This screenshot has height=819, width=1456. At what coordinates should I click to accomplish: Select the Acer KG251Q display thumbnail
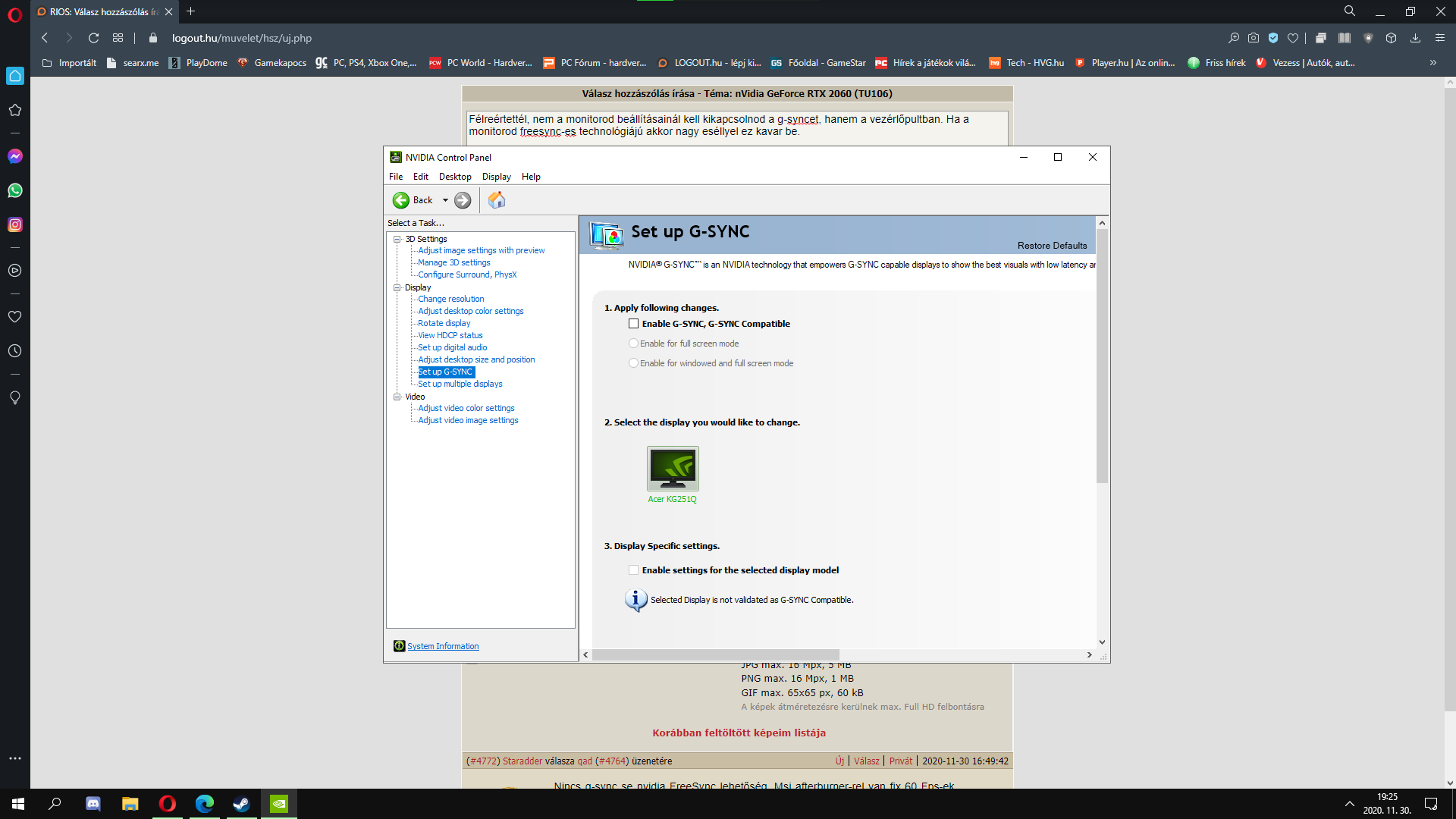point(672,468)
